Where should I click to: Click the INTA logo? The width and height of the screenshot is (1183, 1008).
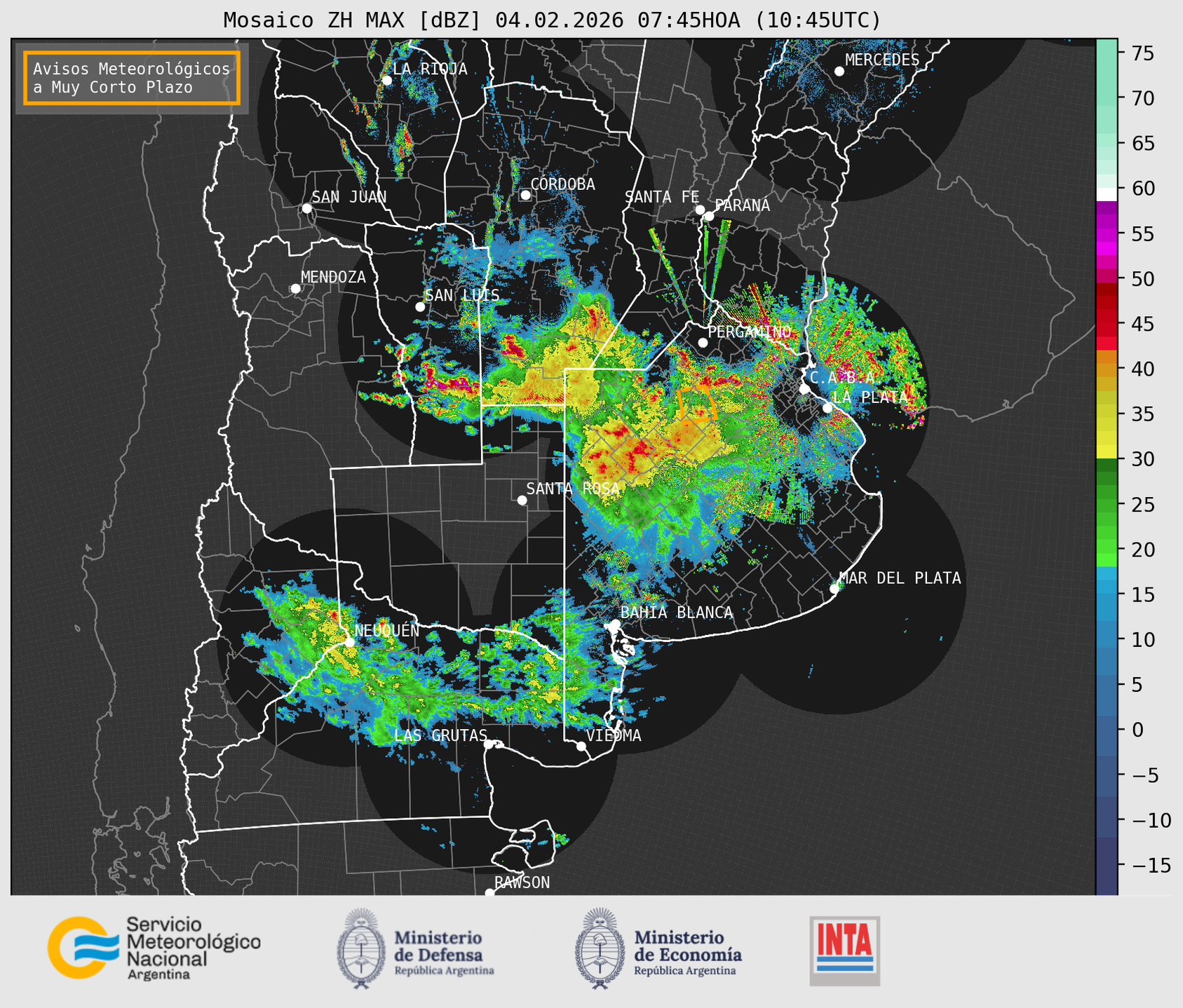coord(844,950)
